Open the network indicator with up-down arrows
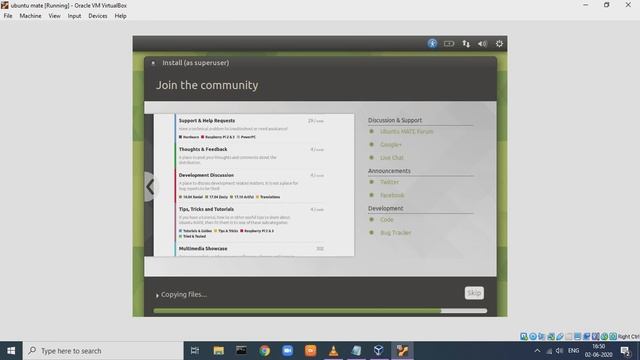The height and width of the screenshot is (360, 640). click(x=466, y=43)
